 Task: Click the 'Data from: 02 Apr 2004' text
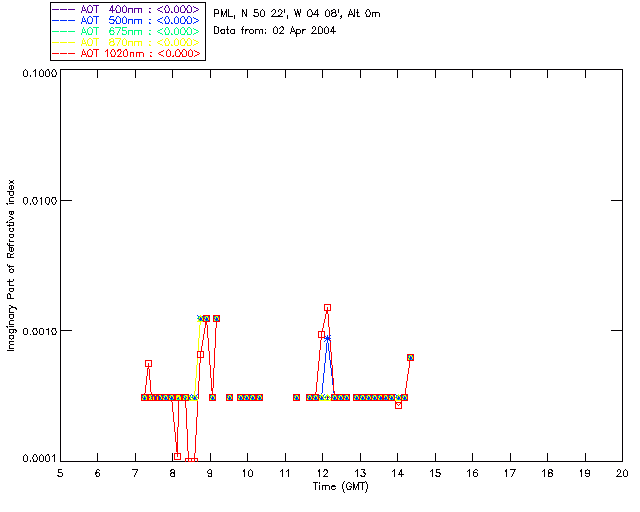coord(274,31)
